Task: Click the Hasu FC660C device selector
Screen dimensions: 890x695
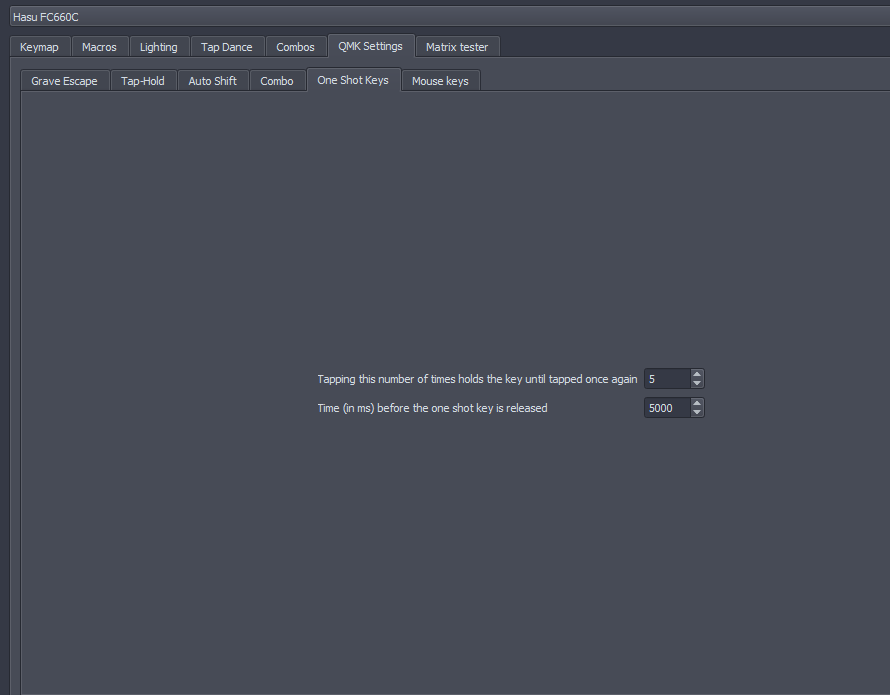Action: point(450,17)
